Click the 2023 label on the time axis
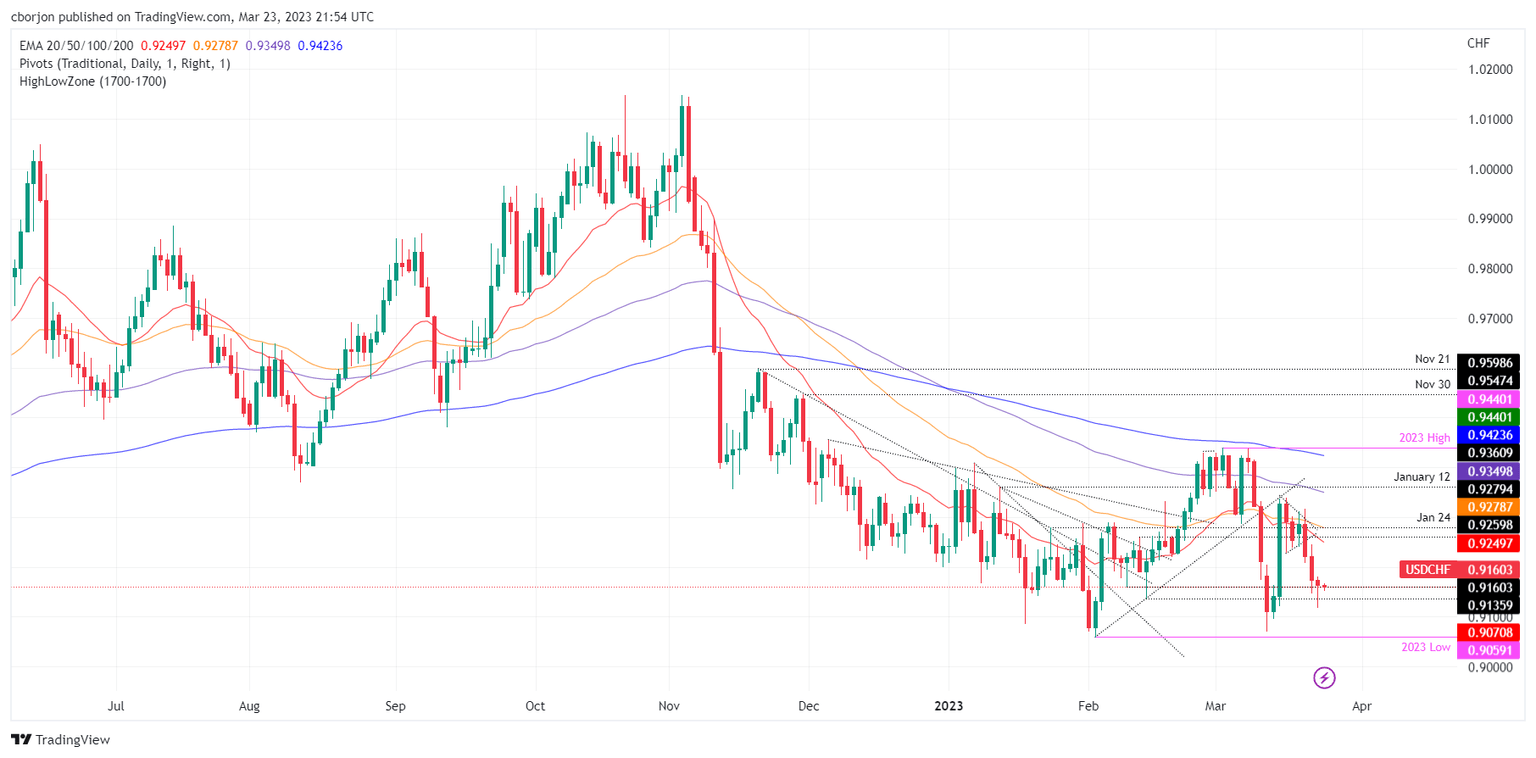This screenshot has height=758, width=1536. point(948,706)
